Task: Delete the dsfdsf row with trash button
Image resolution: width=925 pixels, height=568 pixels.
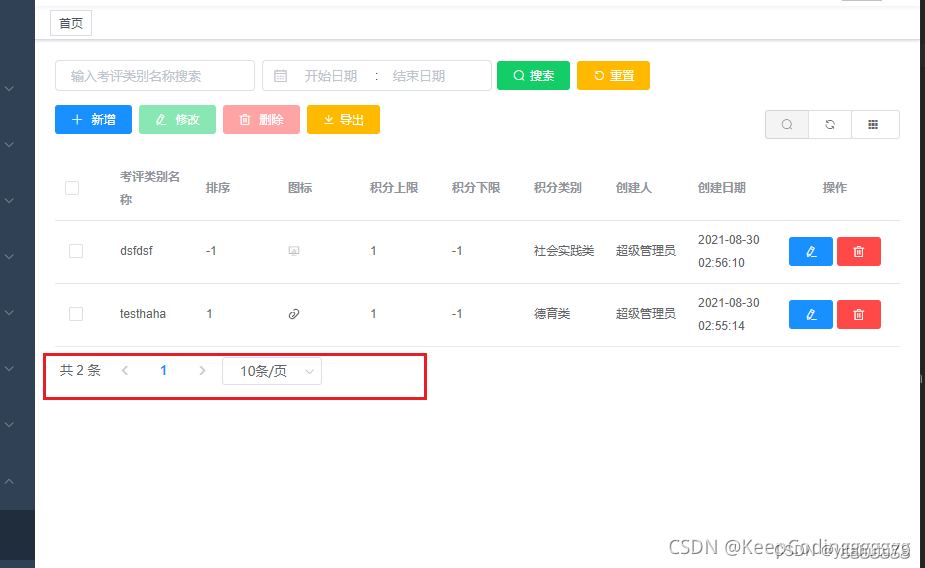Action: (x=859, y=252)
